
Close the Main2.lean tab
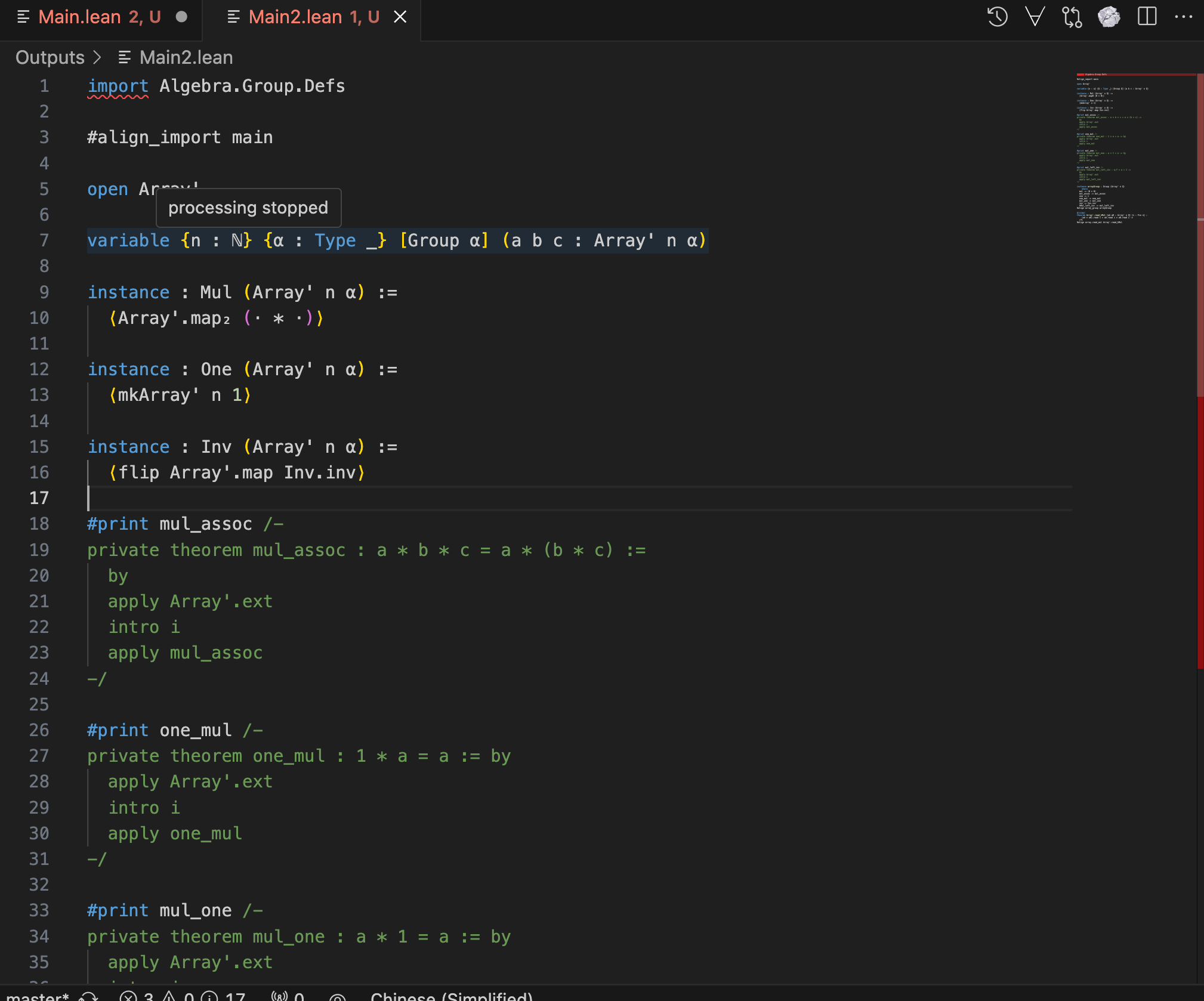click(400, 17)
